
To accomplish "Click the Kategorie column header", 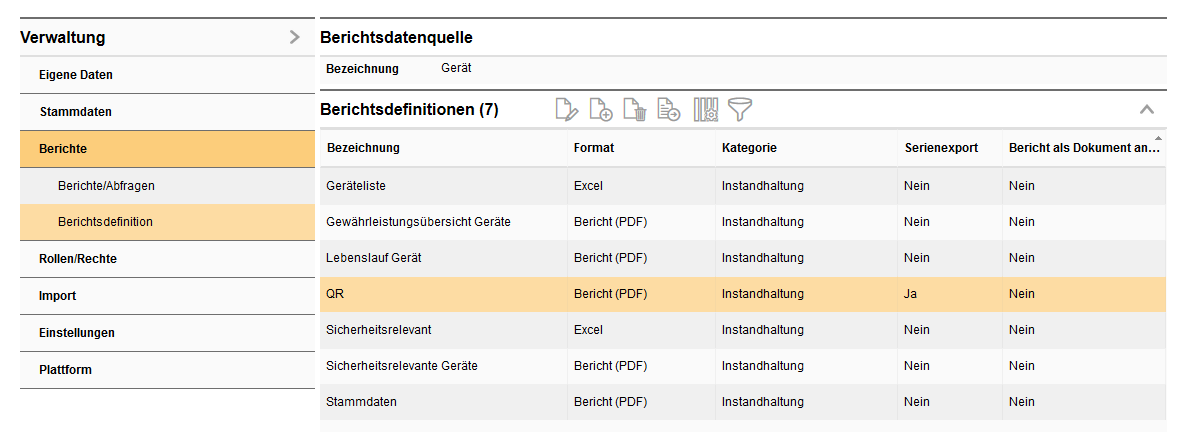I will click(749, 148).
